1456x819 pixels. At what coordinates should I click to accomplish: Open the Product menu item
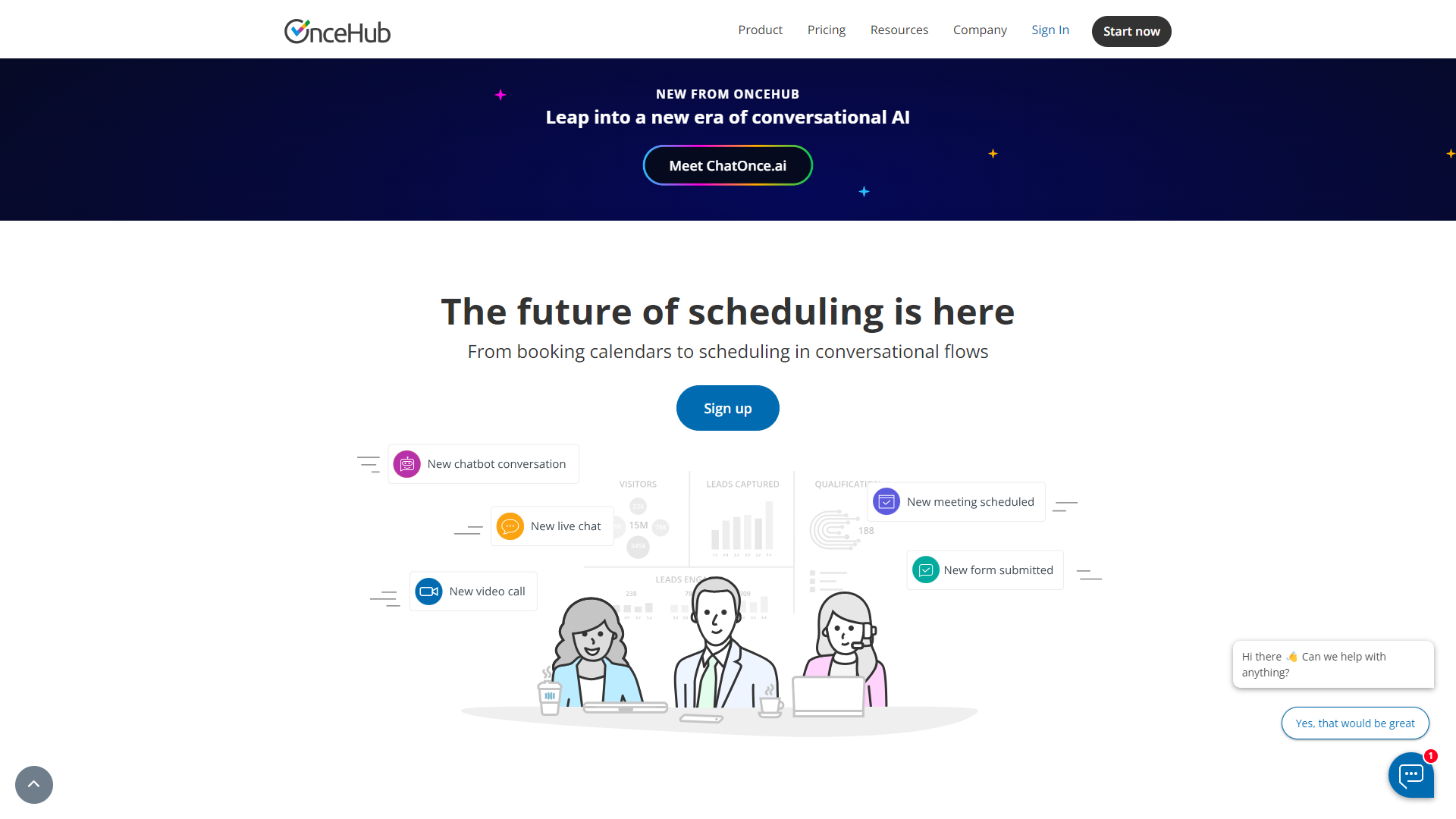tap(760, 29)
